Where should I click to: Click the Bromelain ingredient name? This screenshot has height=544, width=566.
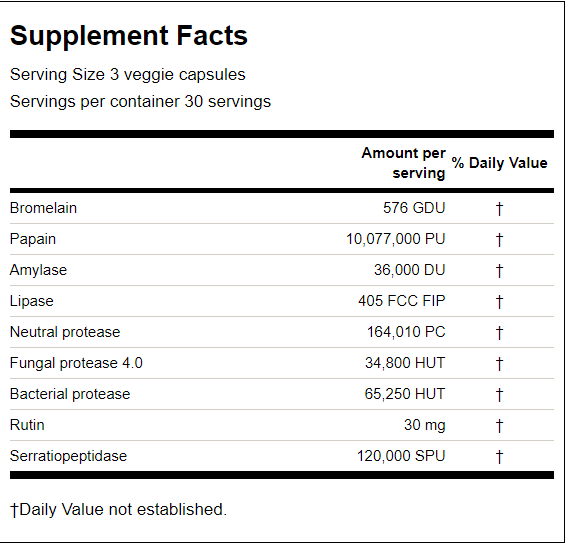[43, 208]
